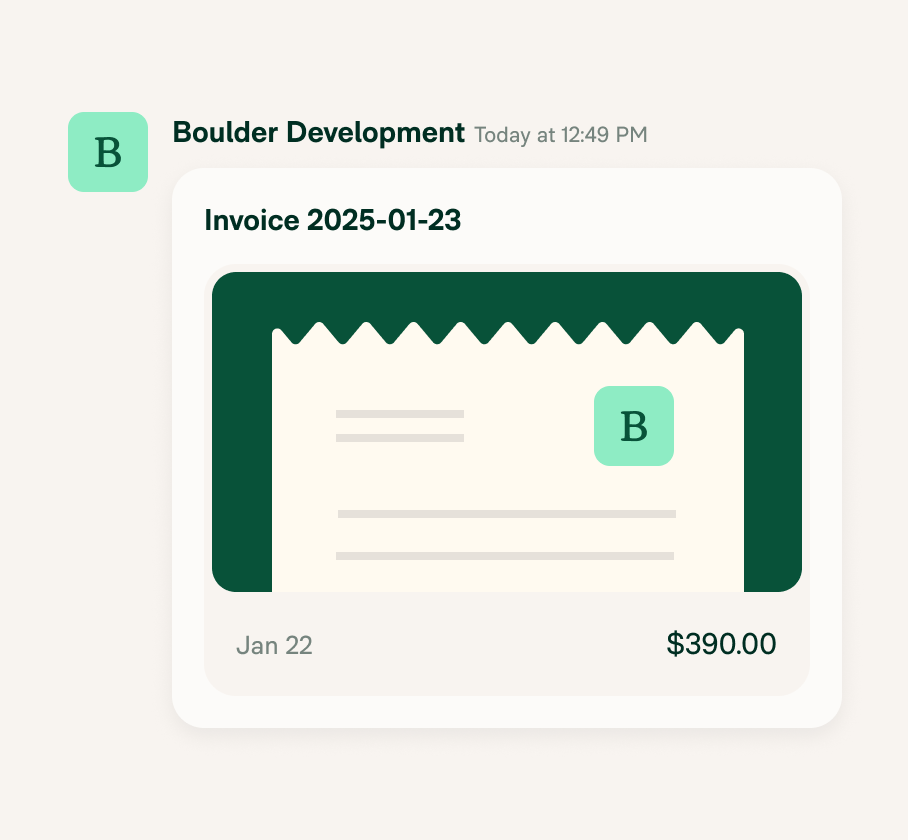Click the B logo on the receipt
Image resolution: width=908 pixels, height=840 pixels.
pos(634,426)
